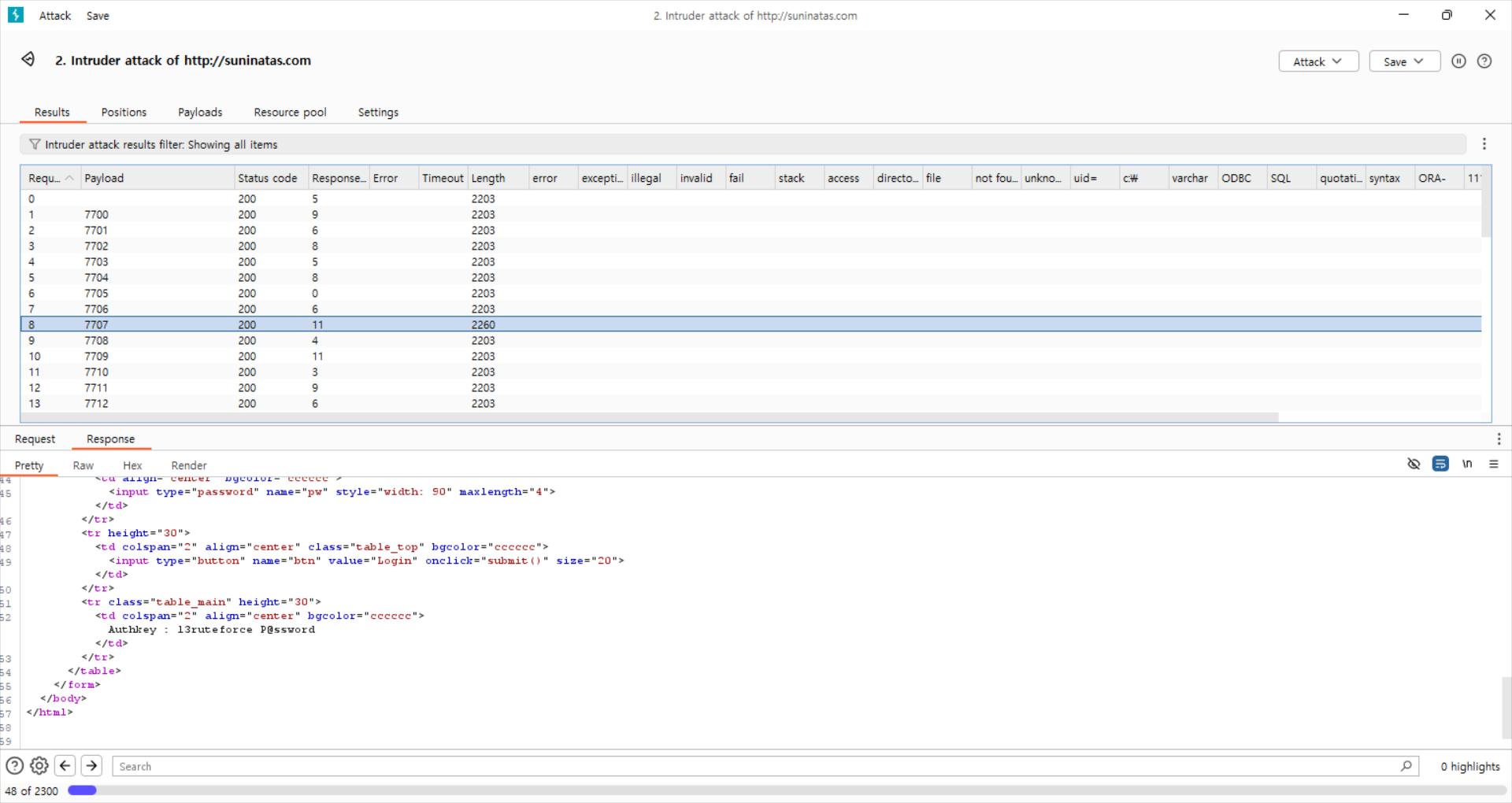Sort by Payload column header

[157, 178]
